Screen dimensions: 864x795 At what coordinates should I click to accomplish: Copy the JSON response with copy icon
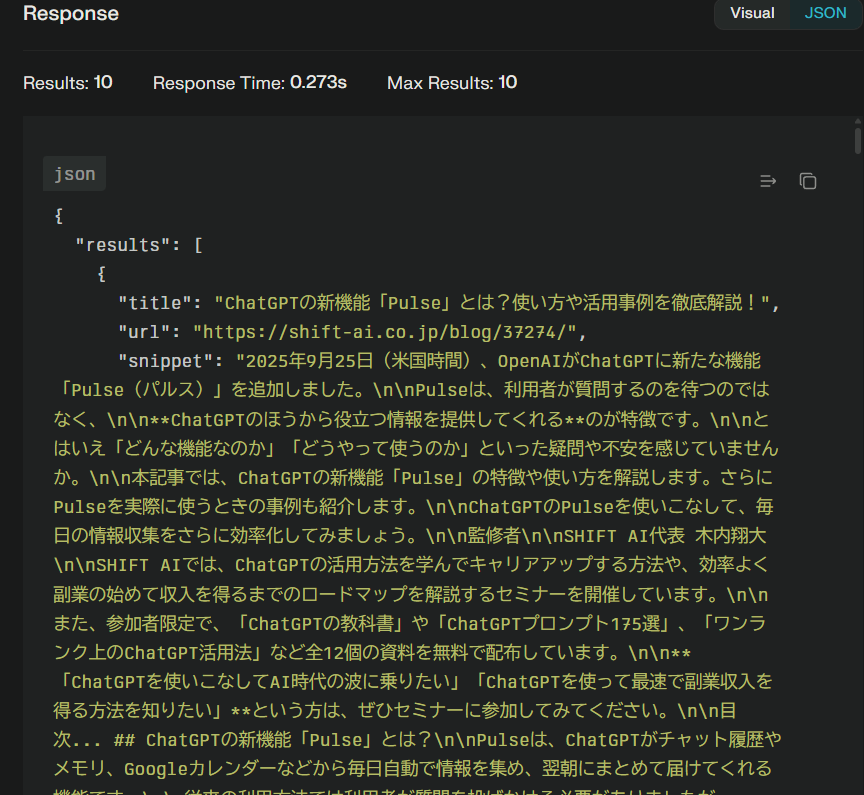tap(808, 181)
